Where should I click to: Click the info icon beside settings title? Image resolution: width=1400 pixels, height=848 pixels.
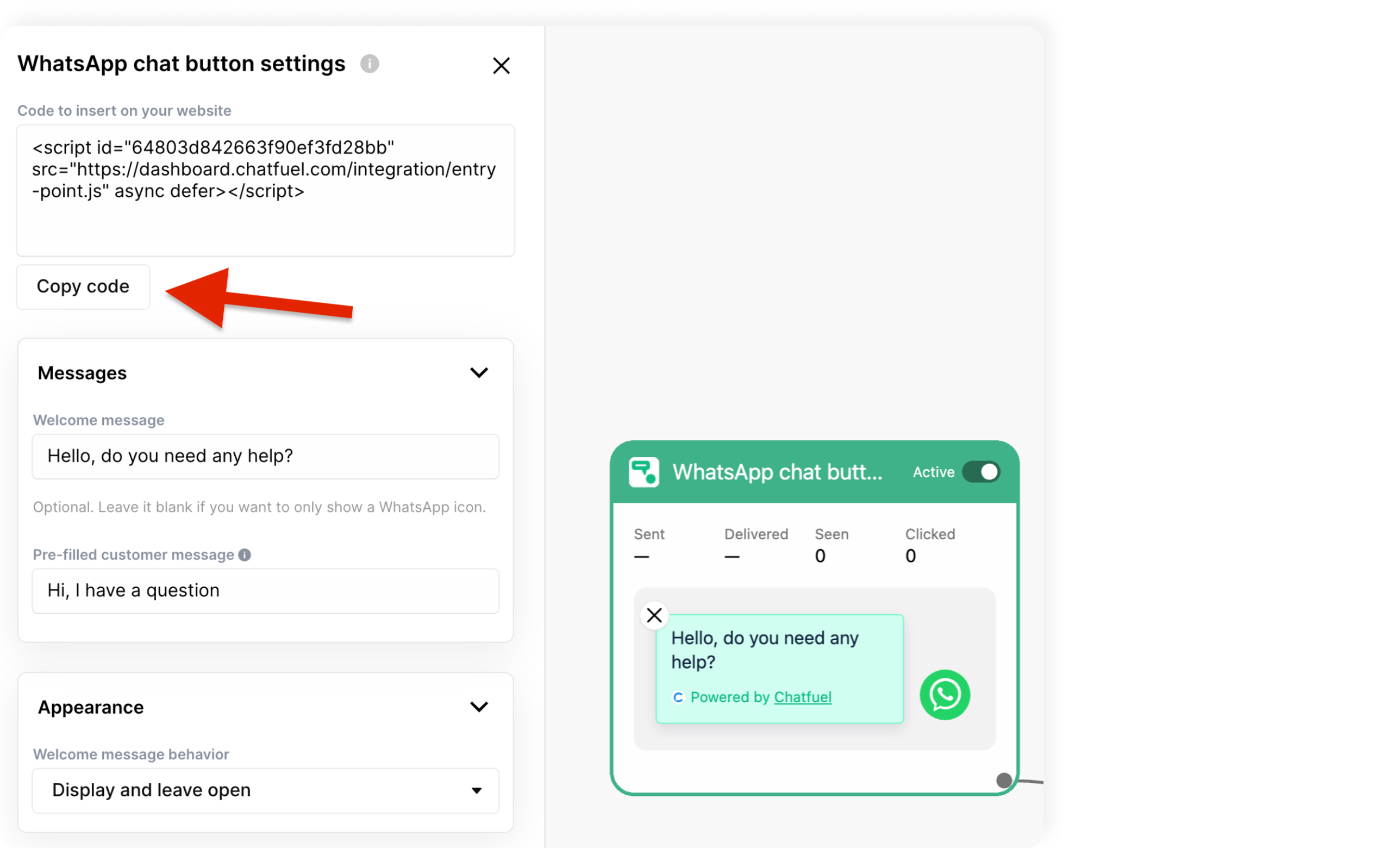[370, 64]
